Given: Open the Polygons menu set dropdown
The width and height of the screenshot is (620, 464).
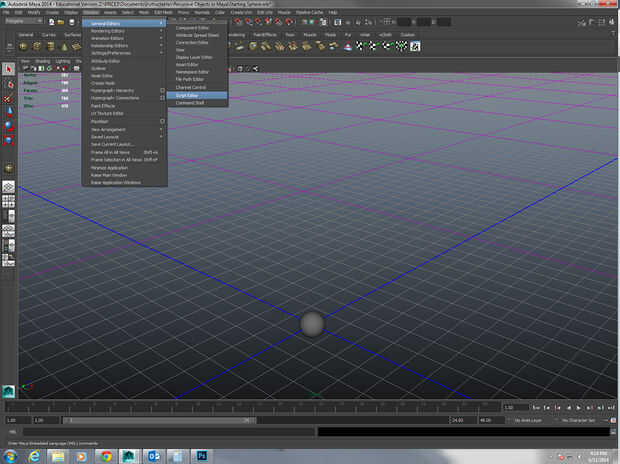Looking at the screenshot, I should pyautogui.click(x=22, y=21).
